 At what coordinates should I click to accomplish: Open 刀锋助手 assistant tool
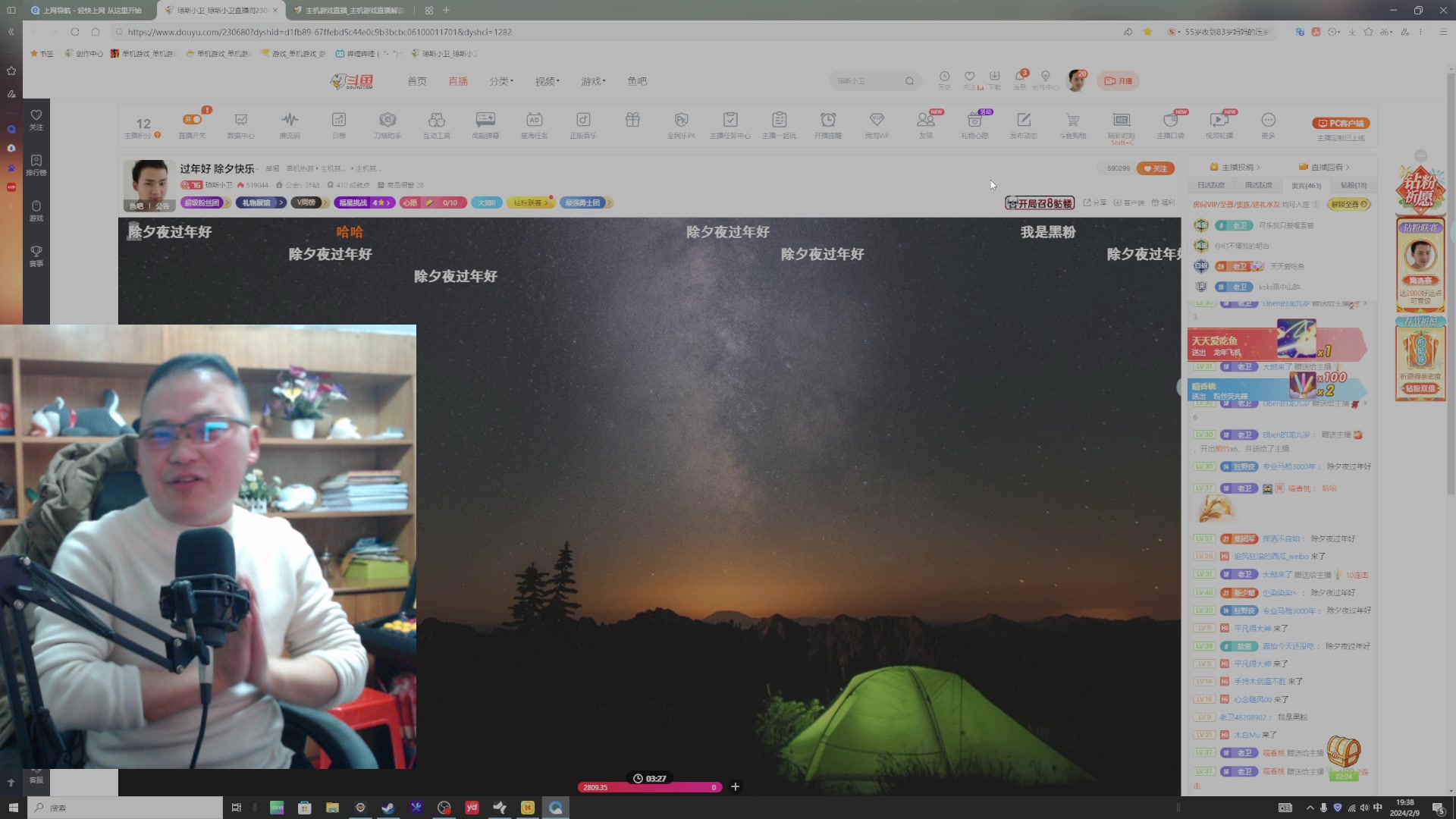tap(388, 124)
